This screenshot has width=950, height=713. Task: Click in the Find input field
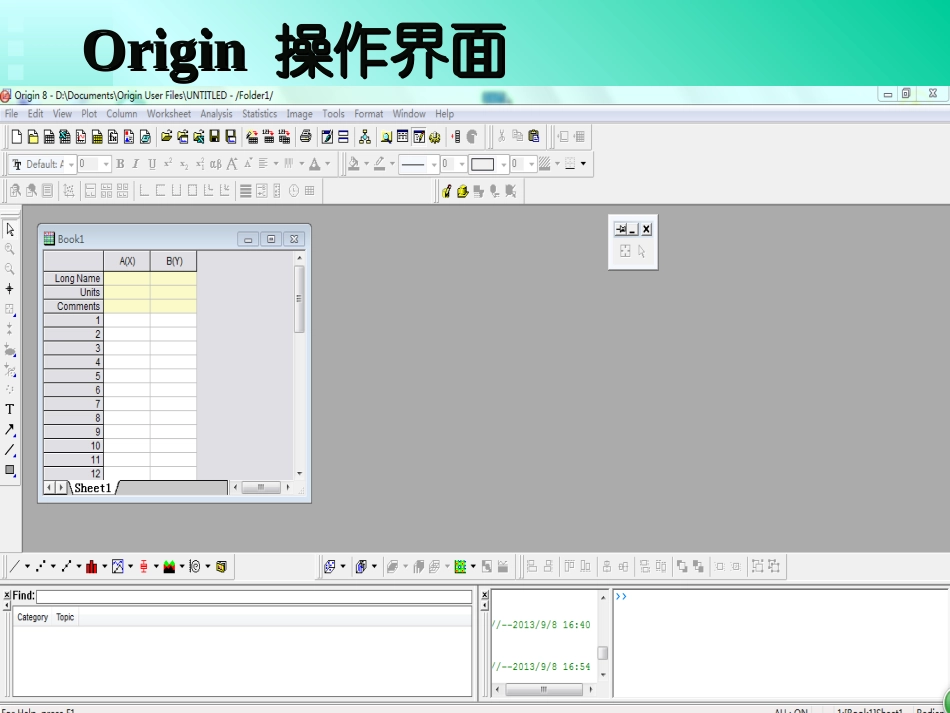[x=254, y=597]
